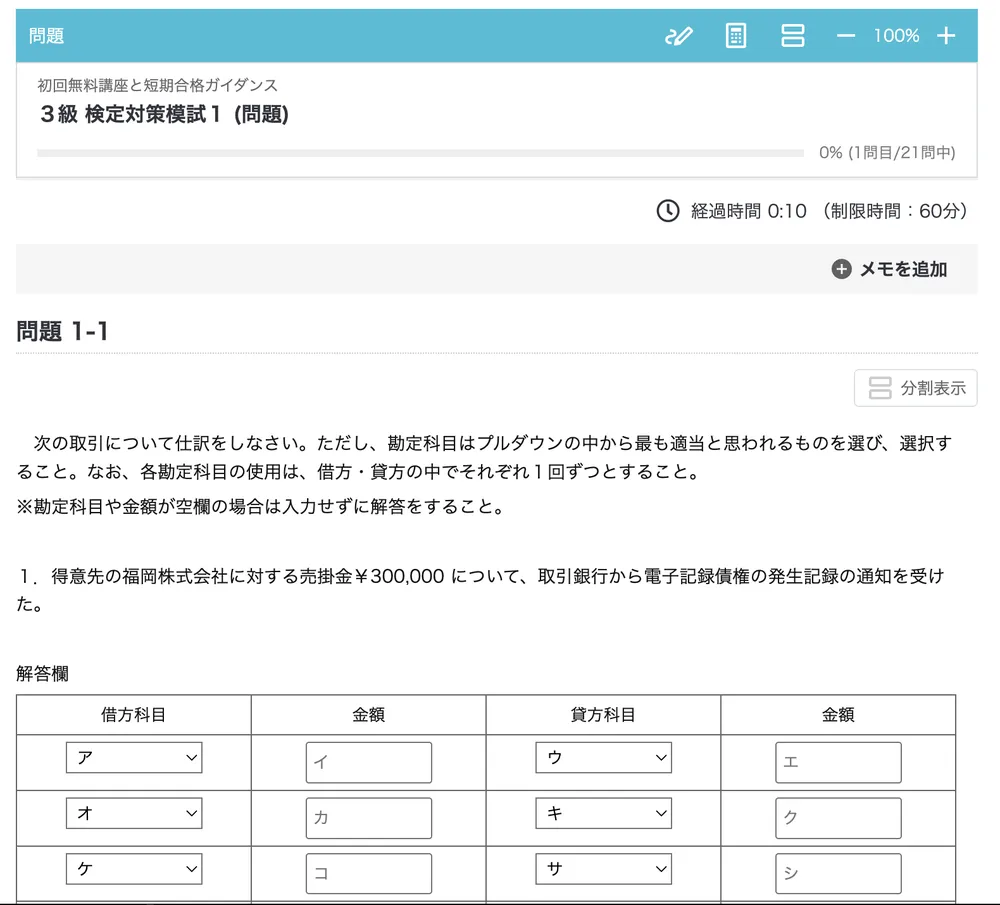Click the 3級 検定対策模試1 (問題) title

coord(164,114)
